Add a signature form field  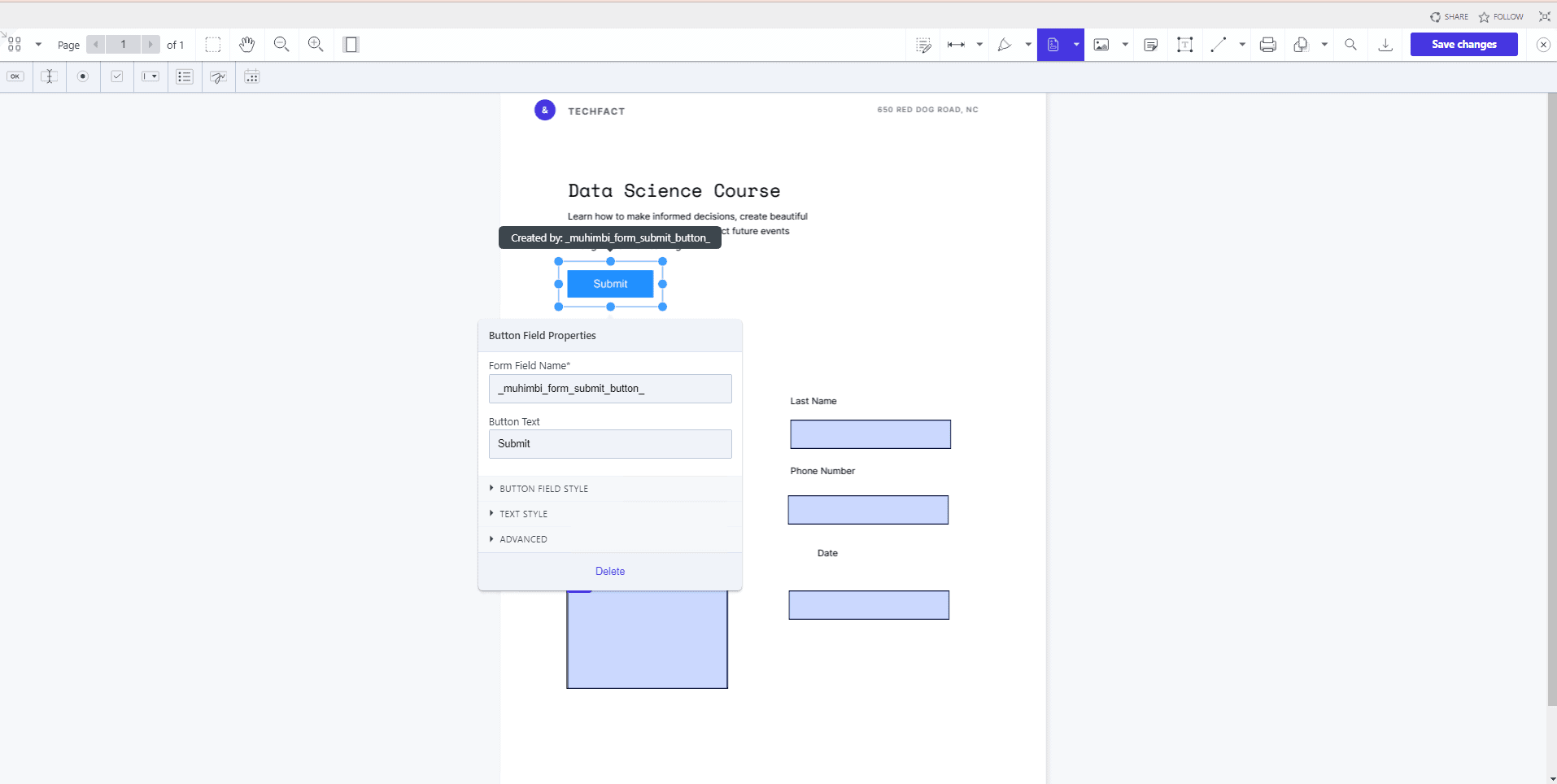(x=218, y=76)
